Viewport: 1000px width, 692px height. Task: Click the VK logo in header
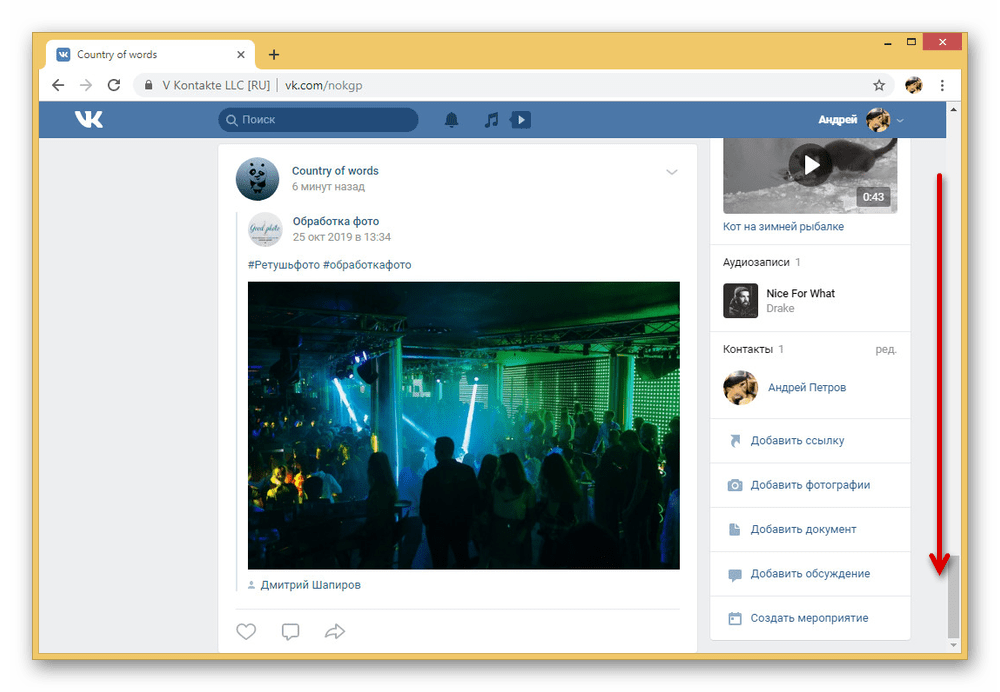(88, 120)
